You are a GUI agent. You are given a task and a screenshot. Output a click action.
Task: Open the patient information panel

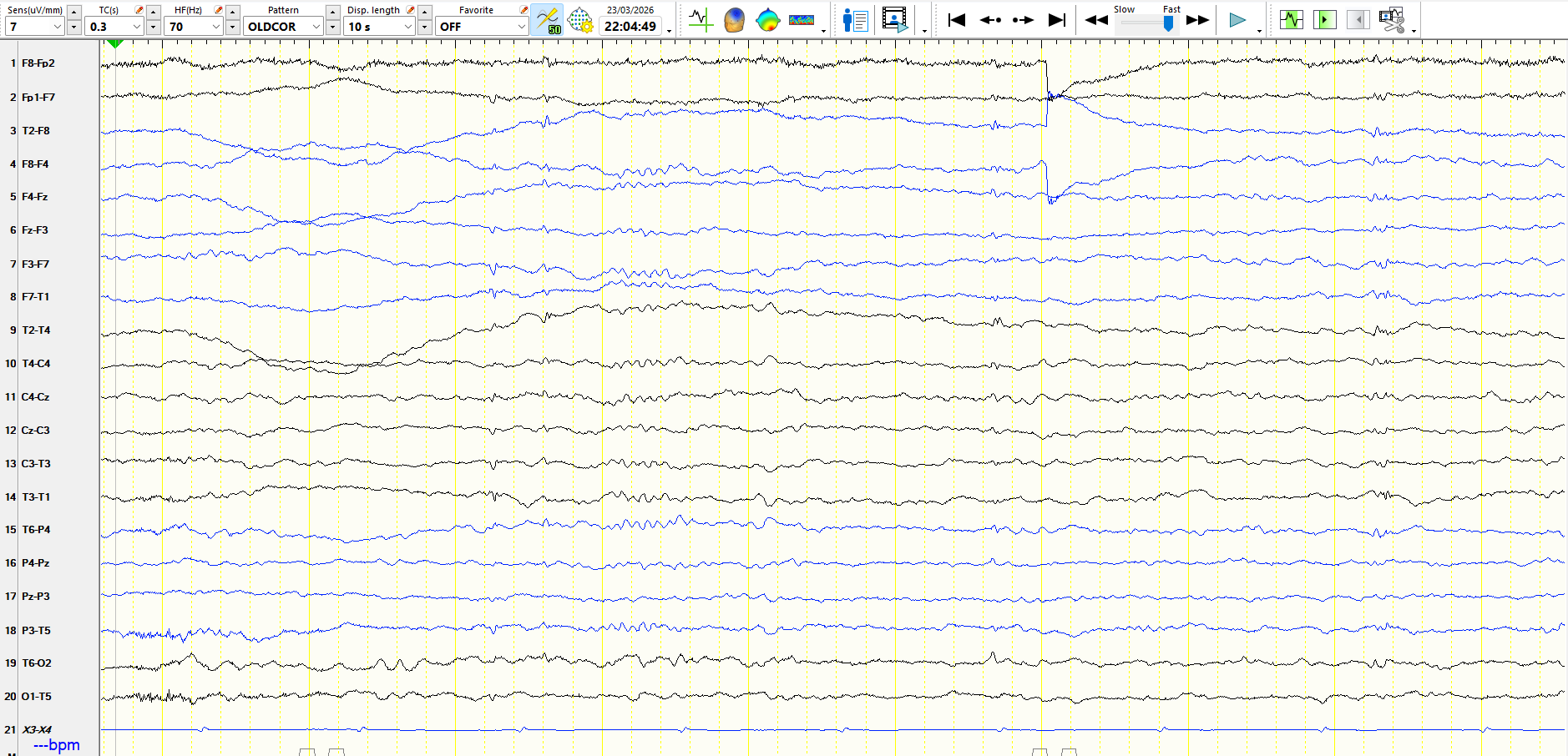855,20
